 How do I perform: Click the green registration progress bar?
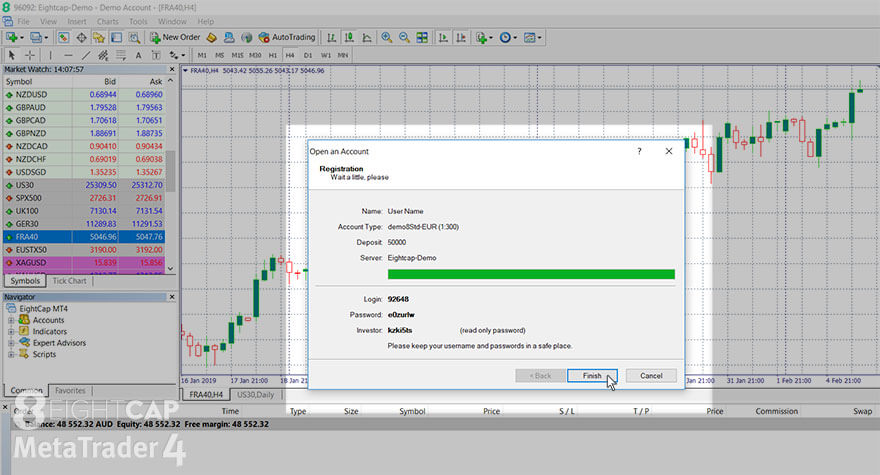click(531, 274)
